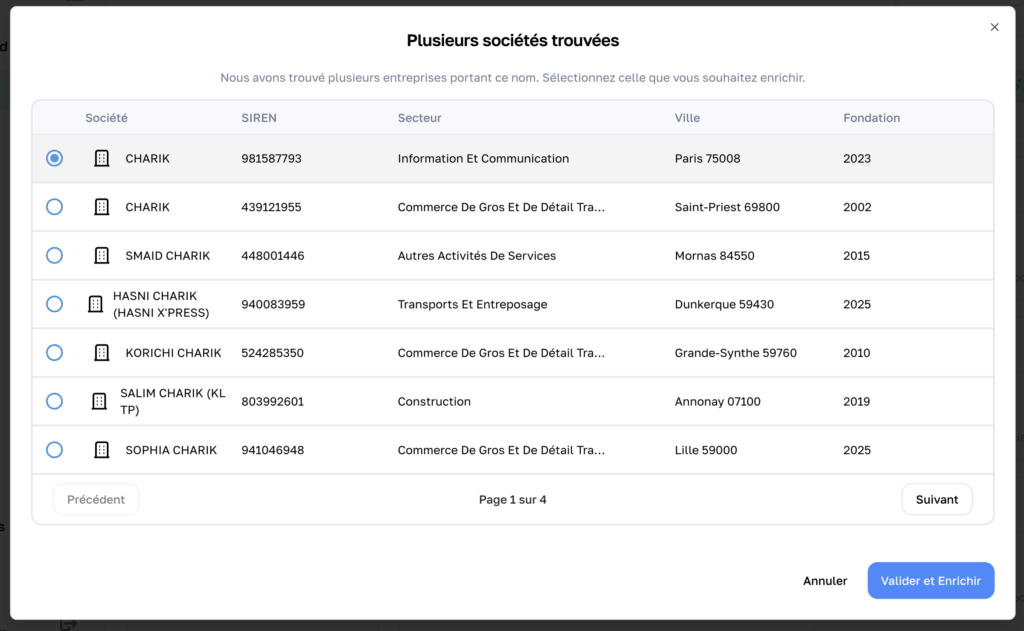Click the Transports Et Entreposage sector cell
1024x631 pixels.
pos(472,304)
